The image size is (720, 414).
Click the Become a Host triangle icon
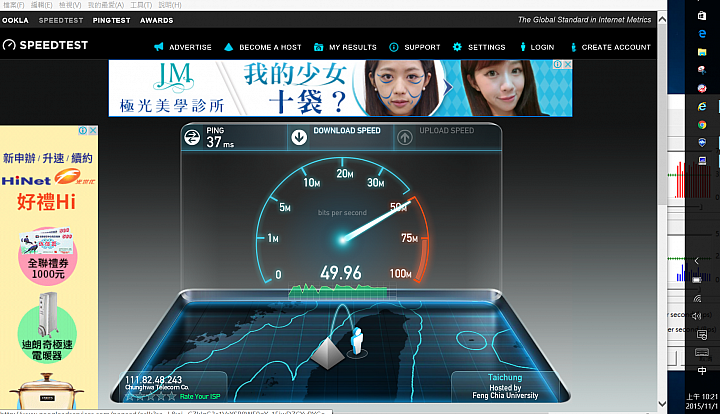[228, 47]
